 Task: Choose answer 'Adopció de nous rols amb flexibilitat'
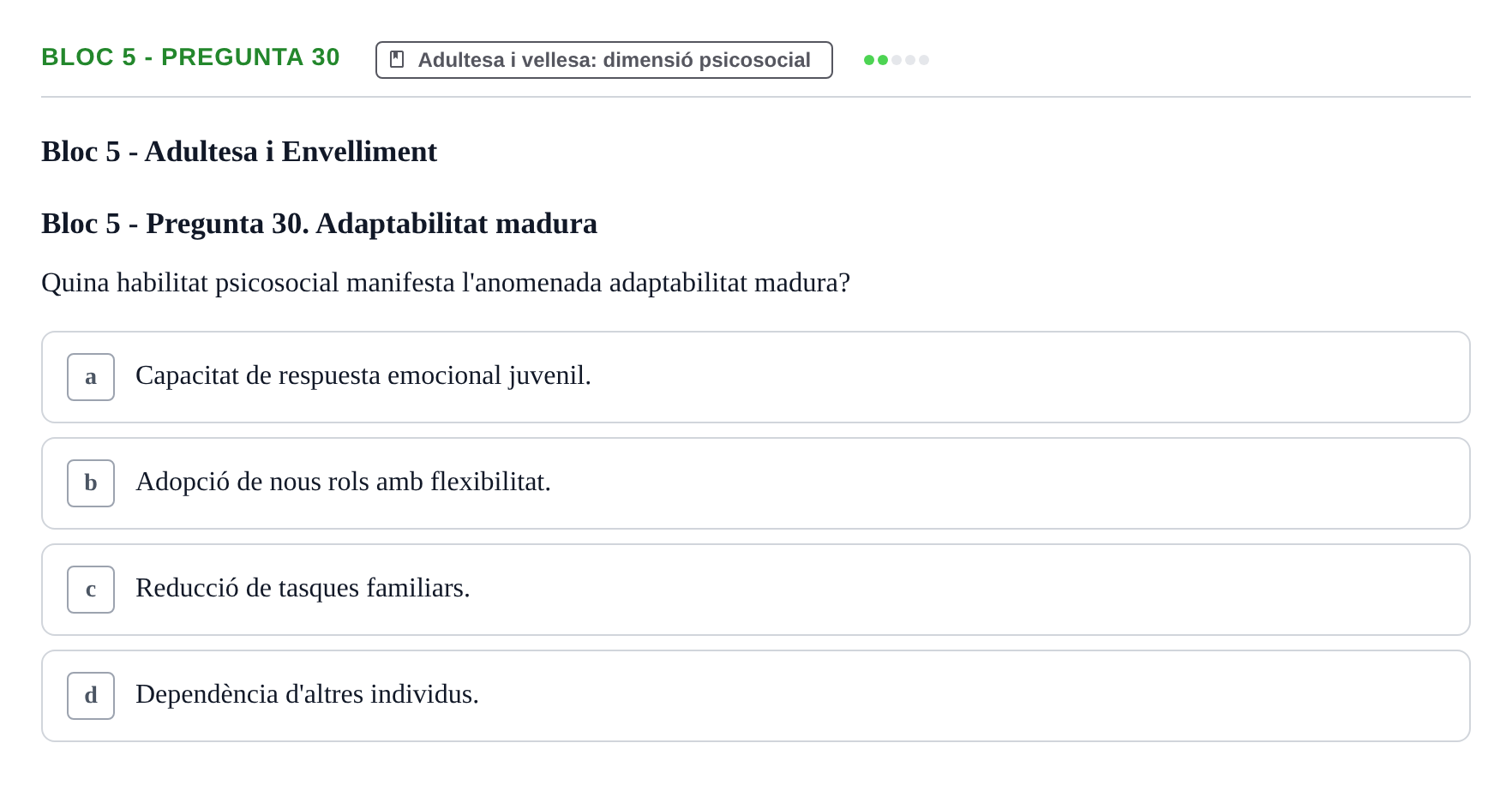coord(343,482)
